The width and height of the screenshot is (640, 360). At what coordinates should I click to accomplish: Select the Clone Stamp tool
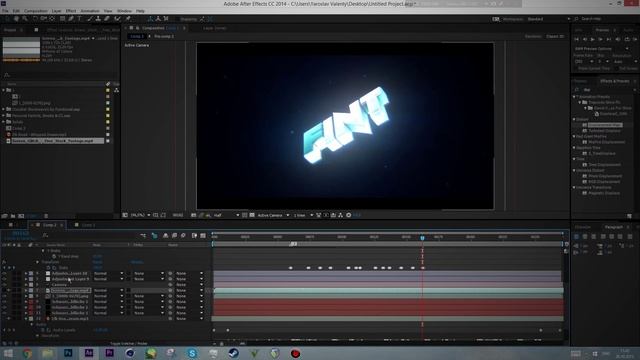click(x=98, y=19)
